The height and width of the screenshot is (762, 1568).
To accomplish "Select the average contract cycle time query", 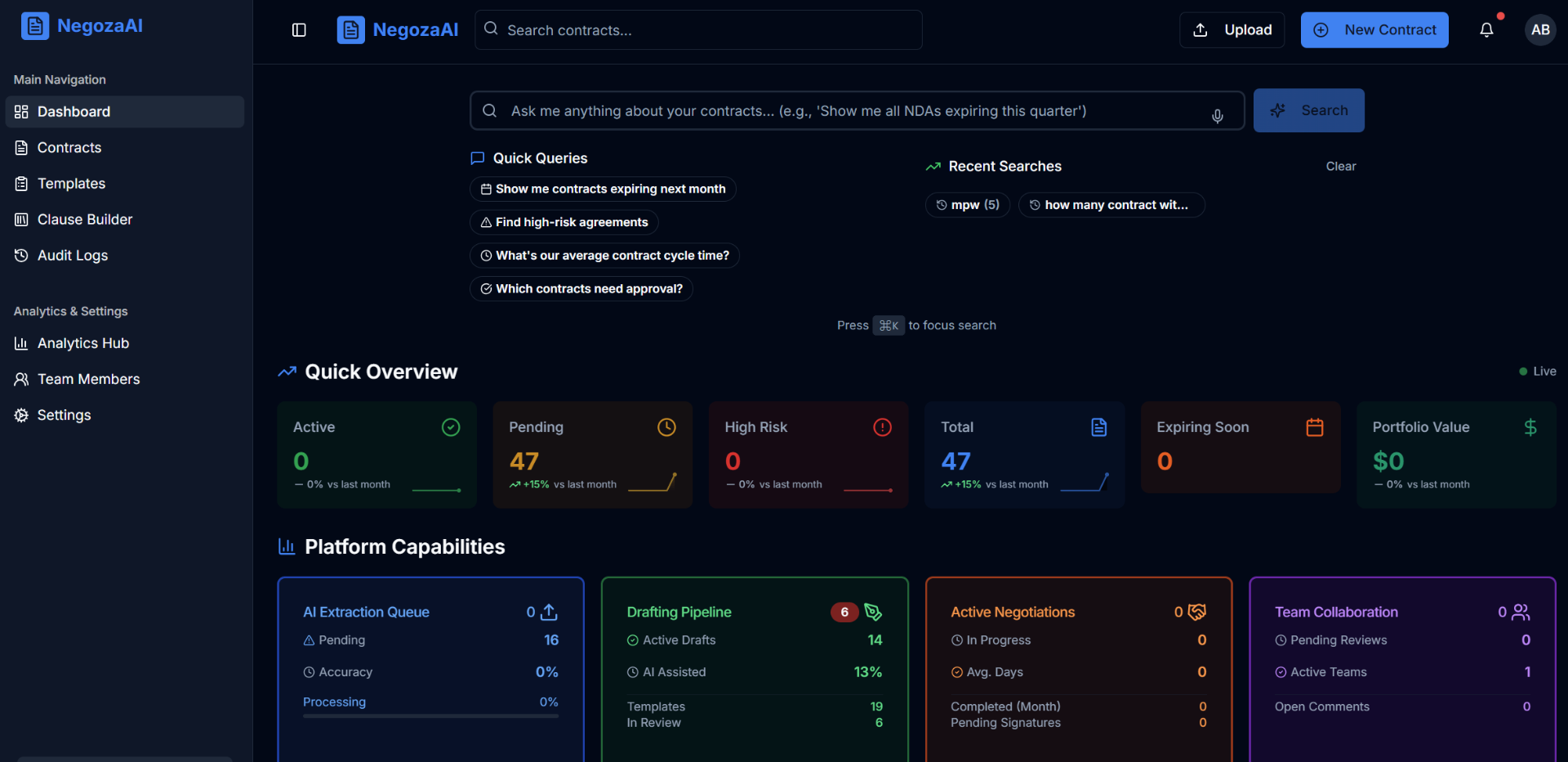I will 604,256.
